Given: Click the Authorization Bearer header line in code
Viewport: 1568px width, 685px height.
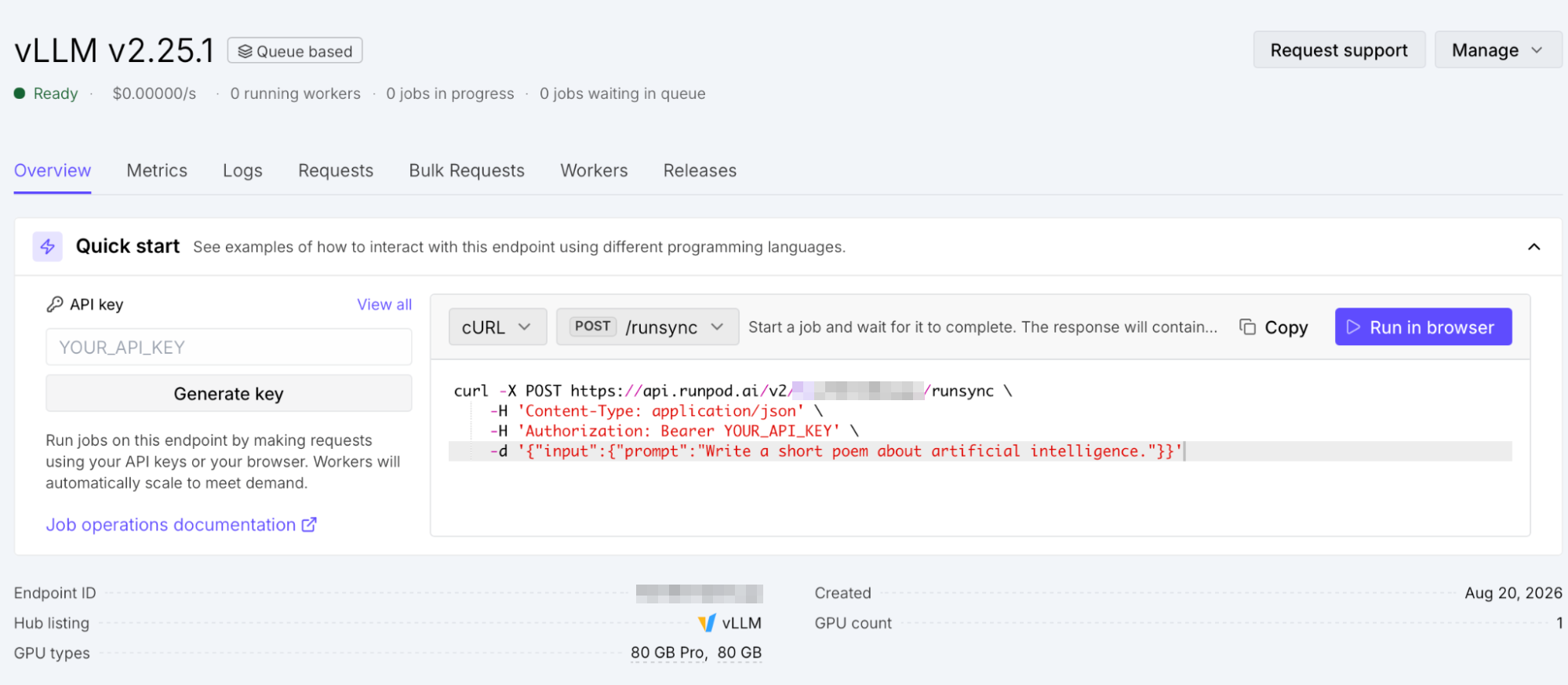Looking at the screenshot, I should pos(675,431).
